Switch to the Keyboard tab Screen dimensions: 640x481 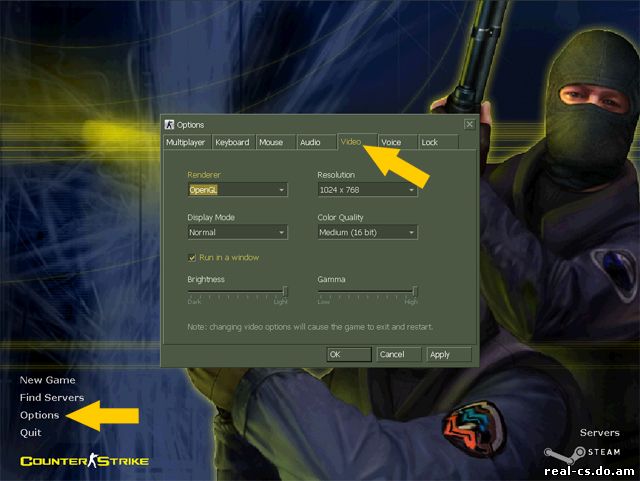pyautogui.click(x=233, y=142)
